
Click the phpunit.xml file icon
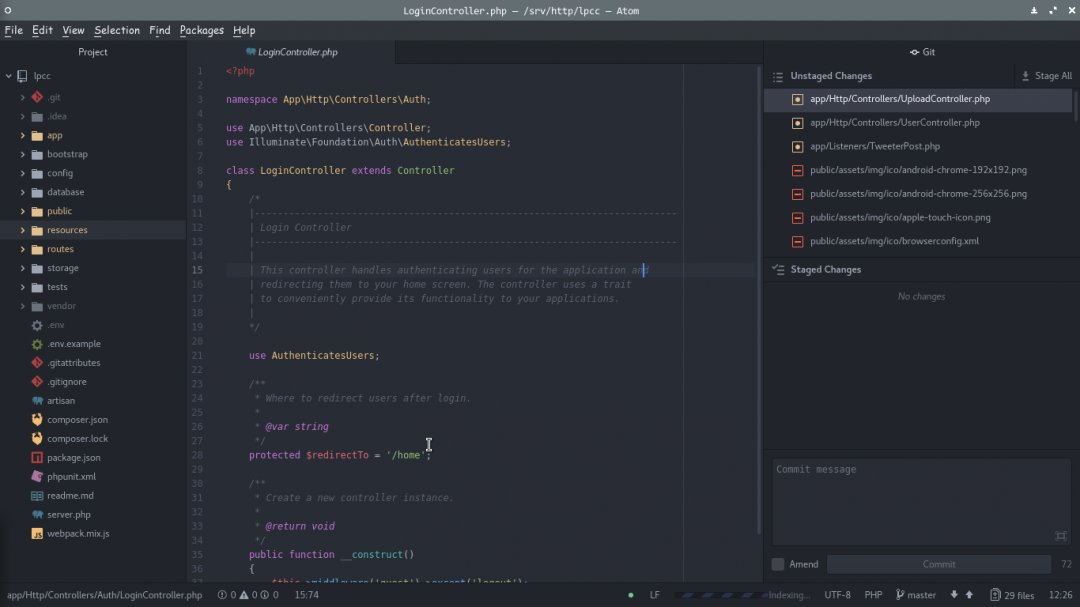(37, 476)
